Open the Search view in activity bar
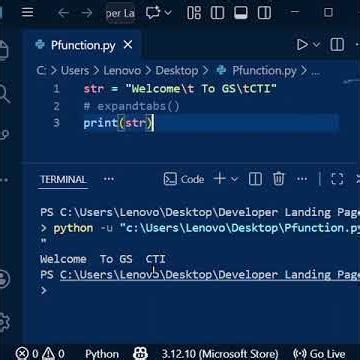 click(x=5, y=93)
